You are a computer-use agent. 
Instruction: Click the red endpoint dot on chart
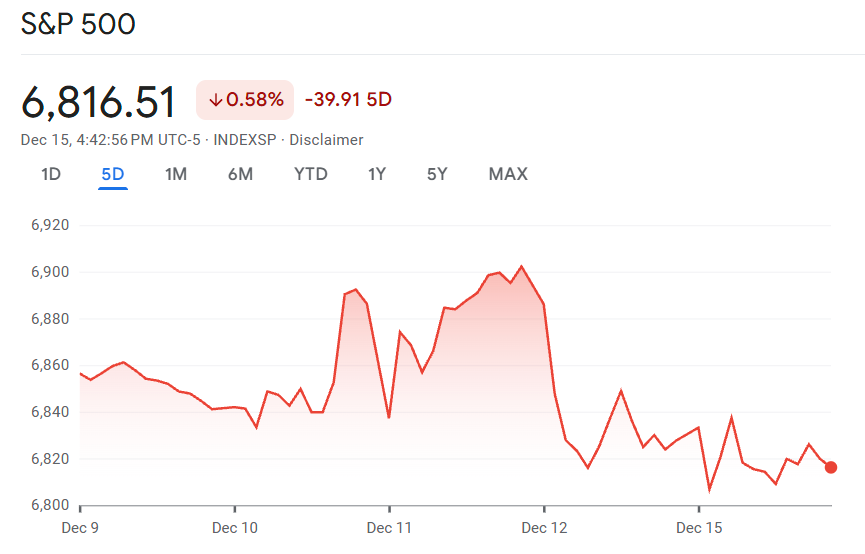831,467
